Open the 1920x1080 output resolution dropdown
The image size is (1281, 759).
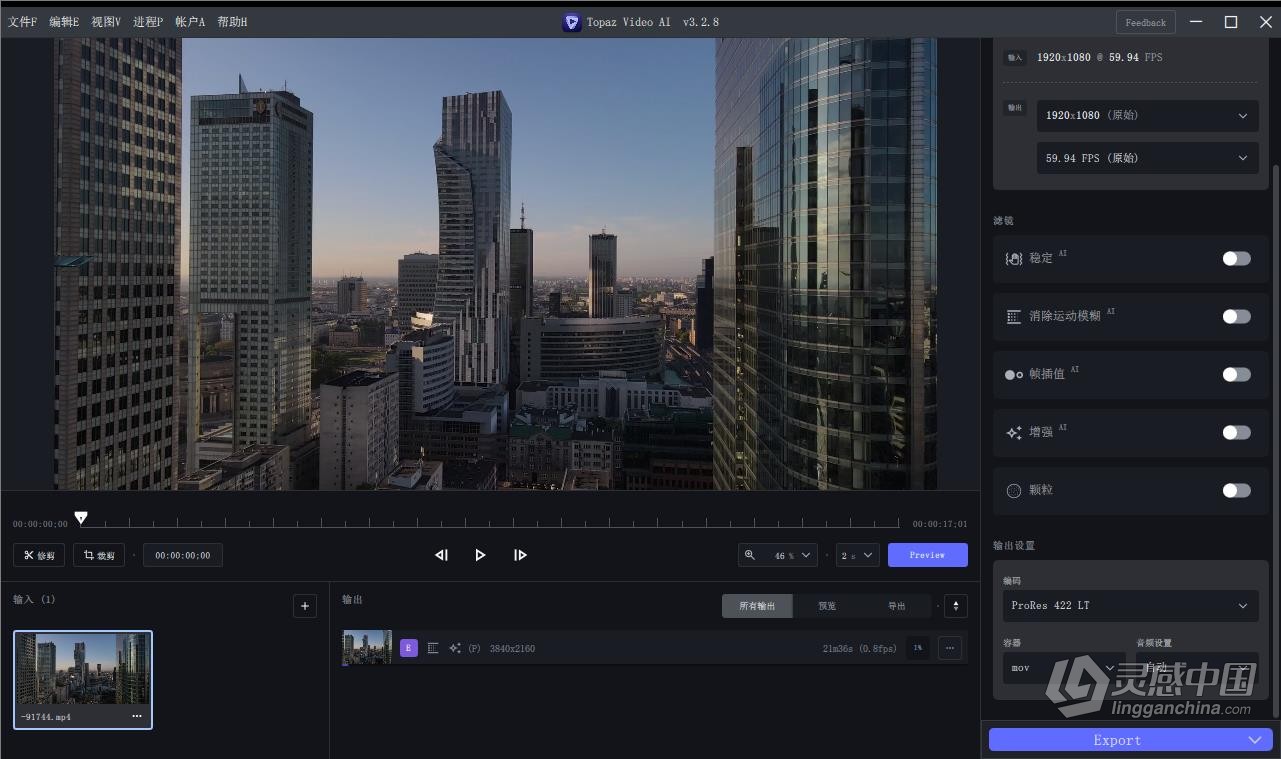(x=1147, y=115)
